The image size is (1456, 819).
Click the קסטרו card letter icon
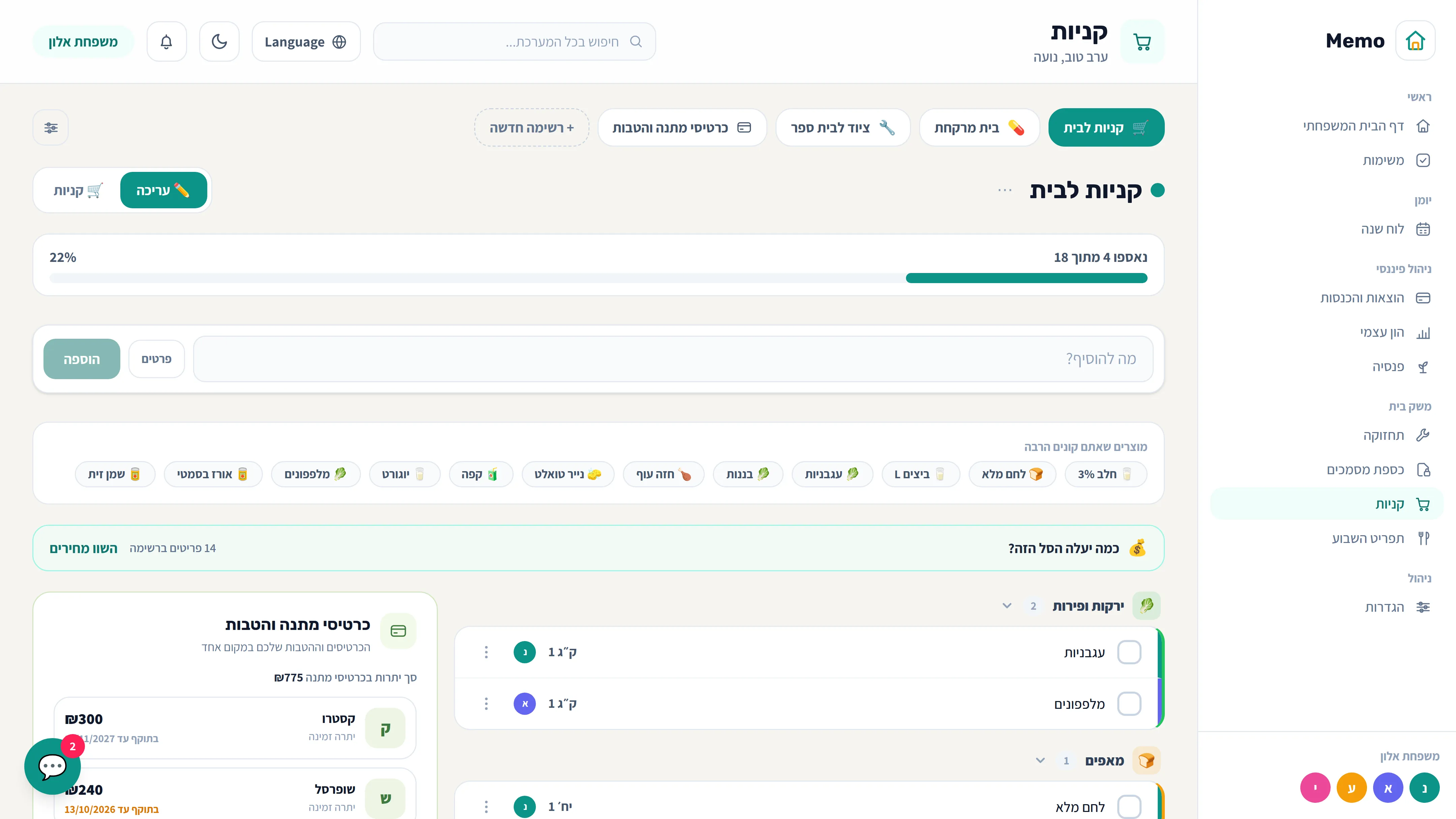(386, 728)
